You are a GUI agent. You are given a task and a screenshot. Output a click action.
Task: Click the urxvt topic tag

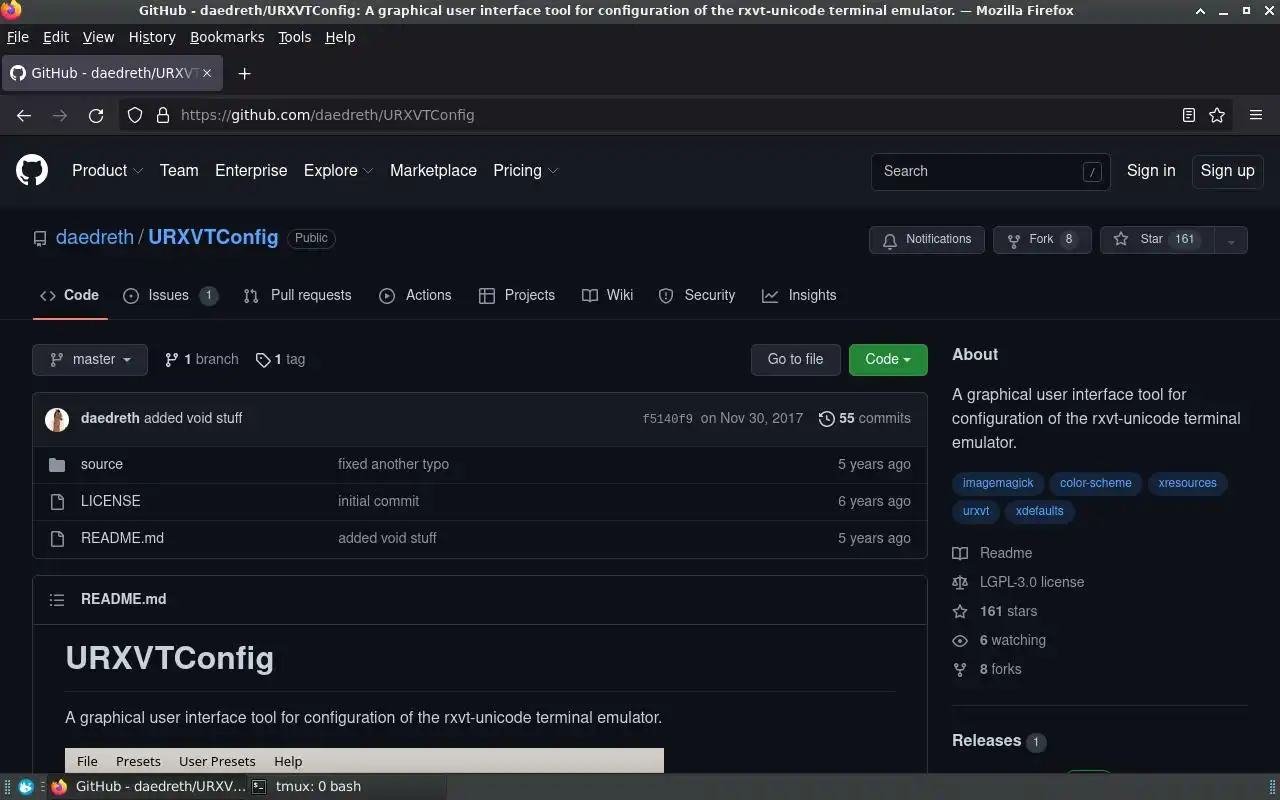pyautogui.click(x=976, y=511)
